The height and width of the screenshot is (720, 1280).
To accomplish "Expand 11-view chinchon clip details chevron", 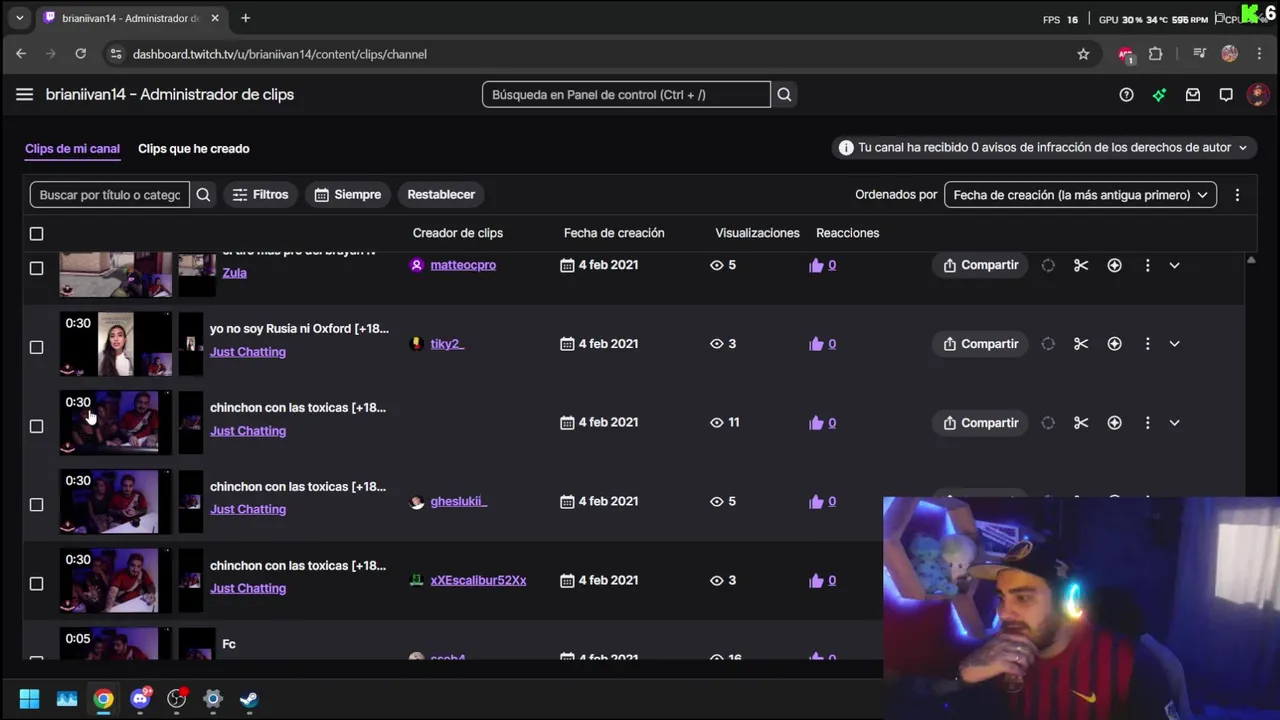I will click(1174, 423).
